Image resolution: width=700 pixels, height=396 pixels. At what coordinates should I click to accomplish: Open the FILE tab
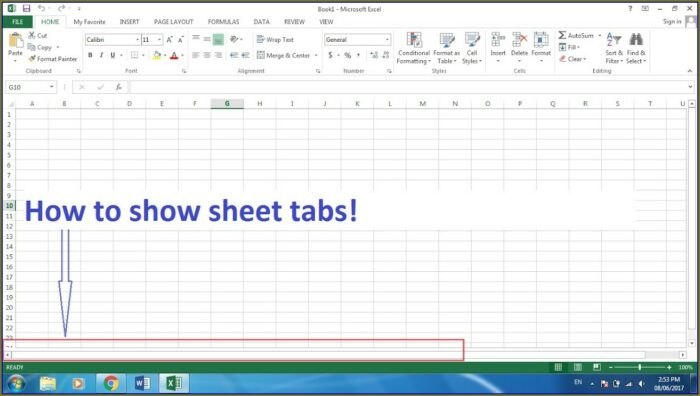(x=18, y=21)
